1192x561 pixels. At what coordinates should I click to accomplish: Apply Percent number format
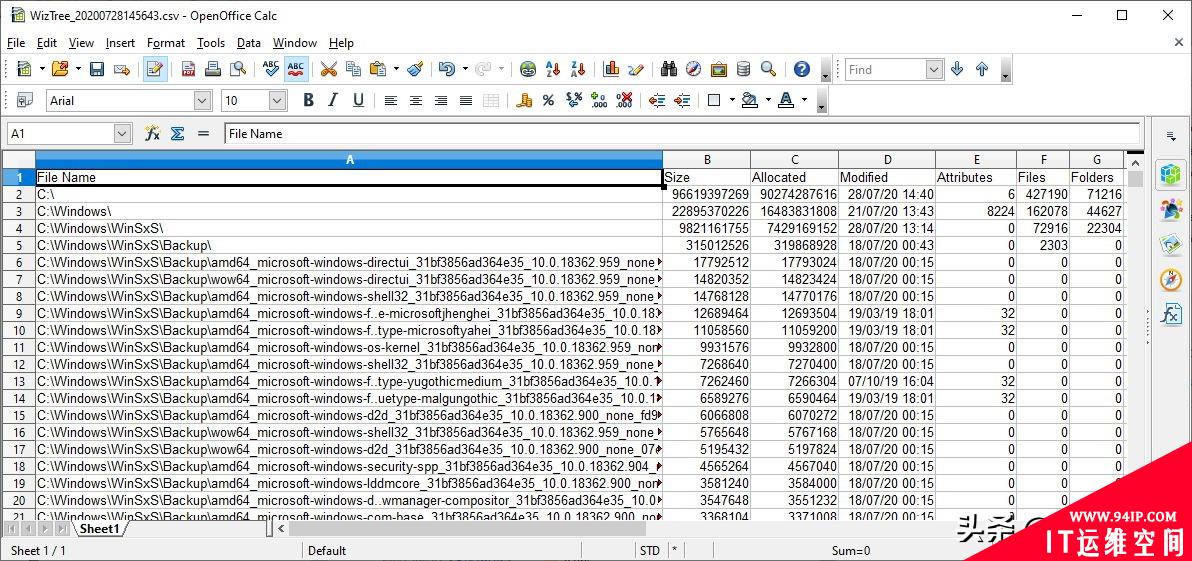point(548,100)
